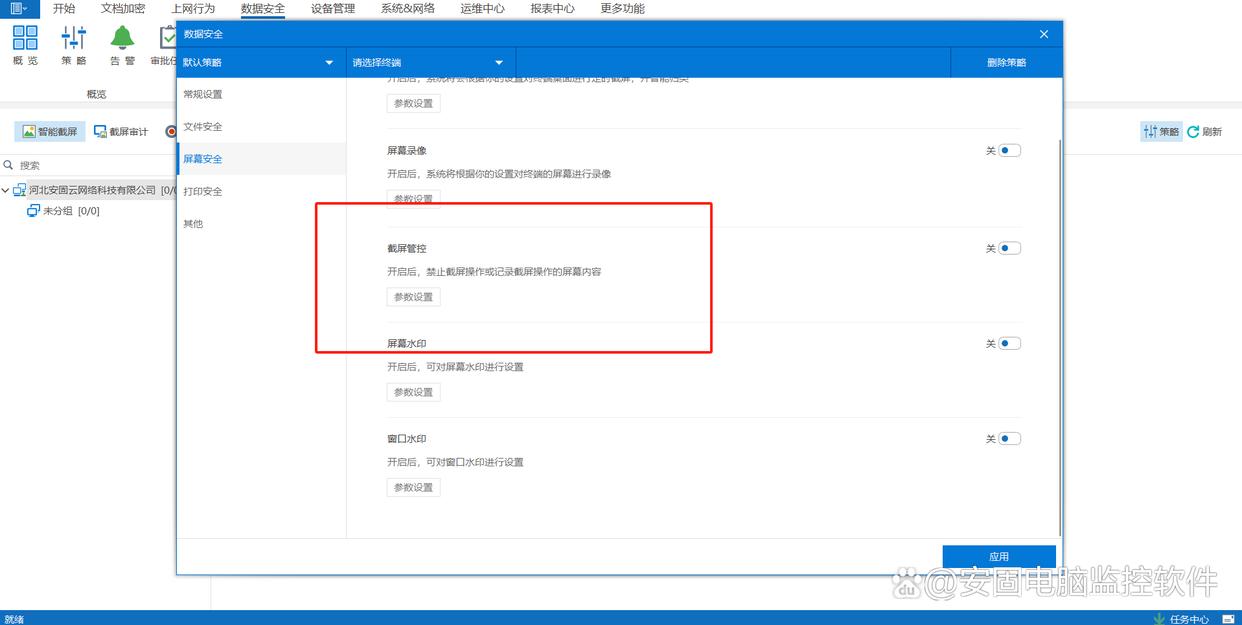
Task: Click the 策略 sliders icon in the ribbon
Action: [74, 39]
